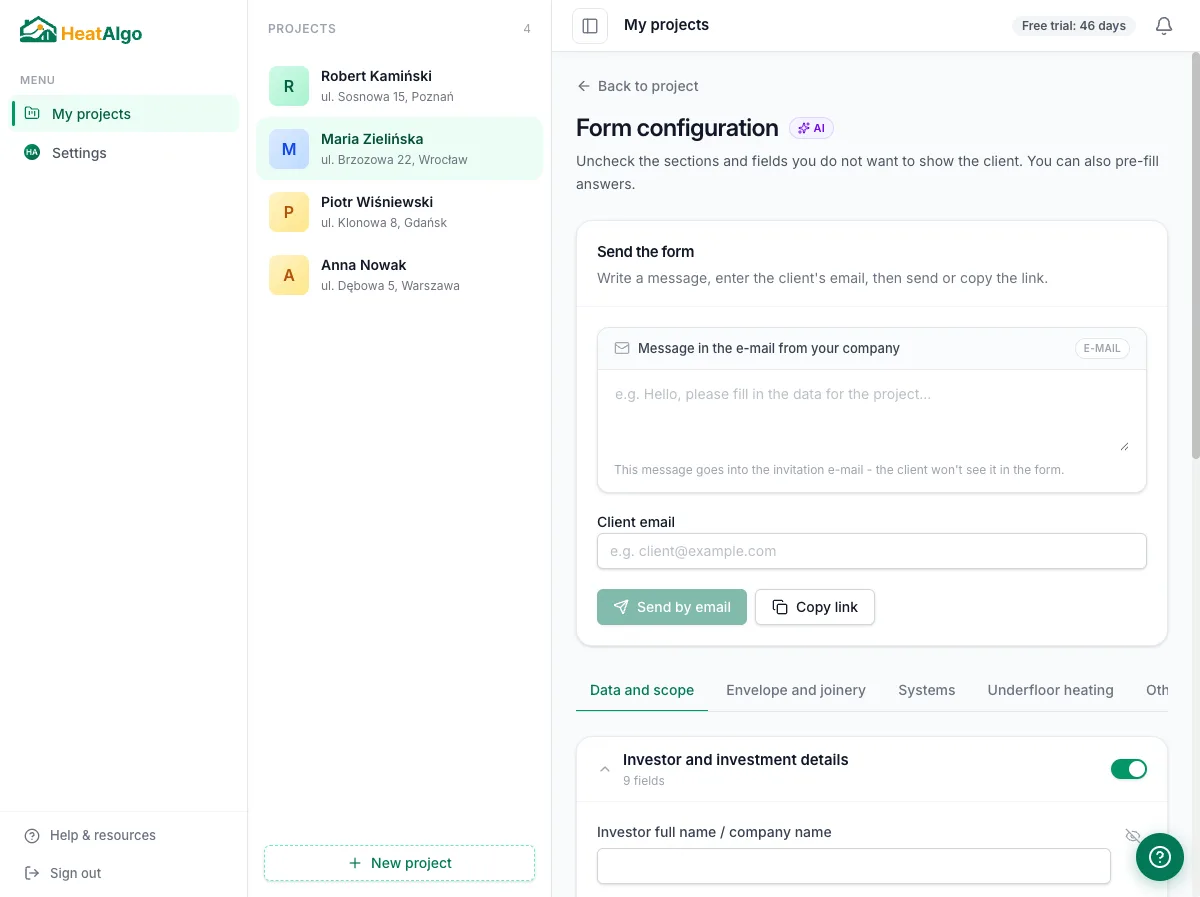Click the My projects folder icon

(32, 113)
